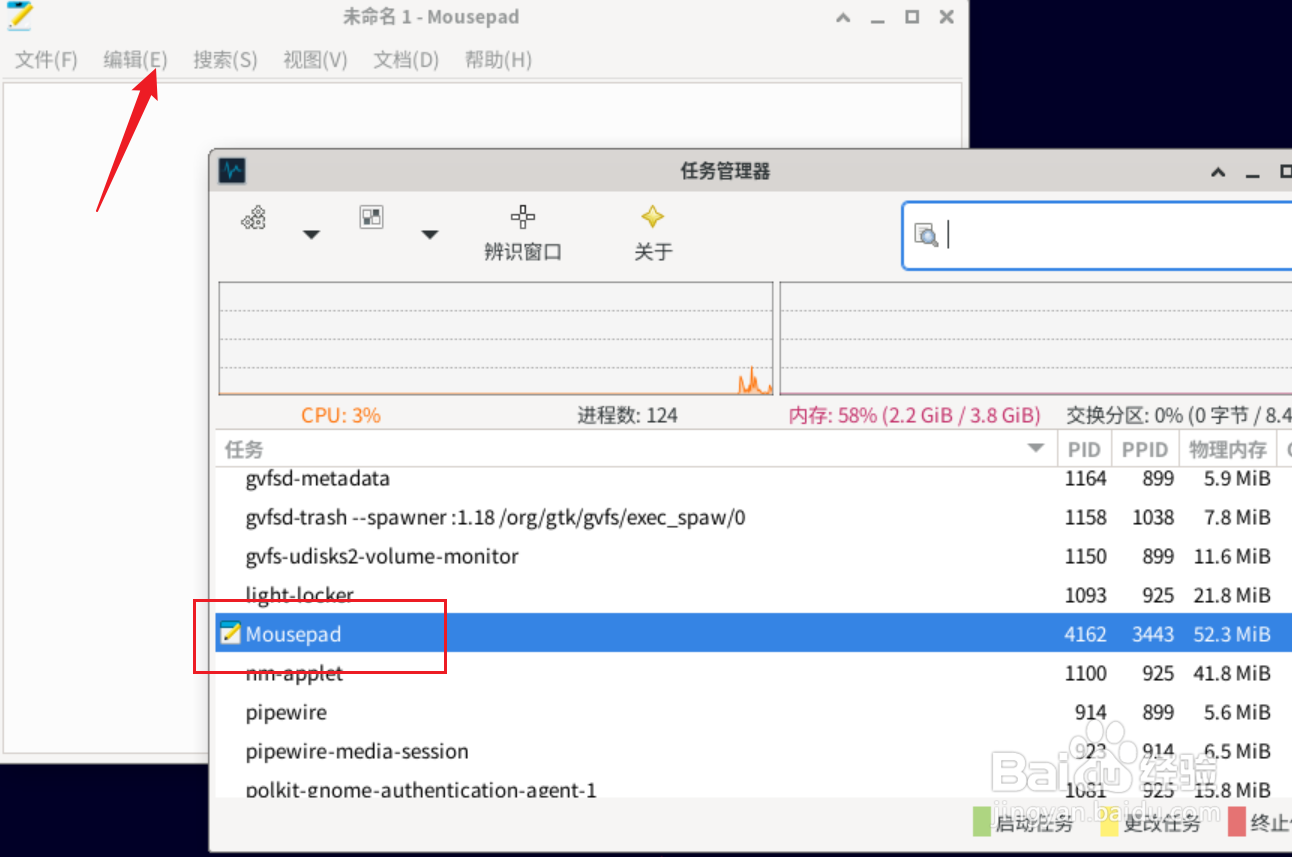Screen dimensions: 1292x857
Task: Click the Mousepad notepad icon in title bar
Action: (20, 16)
